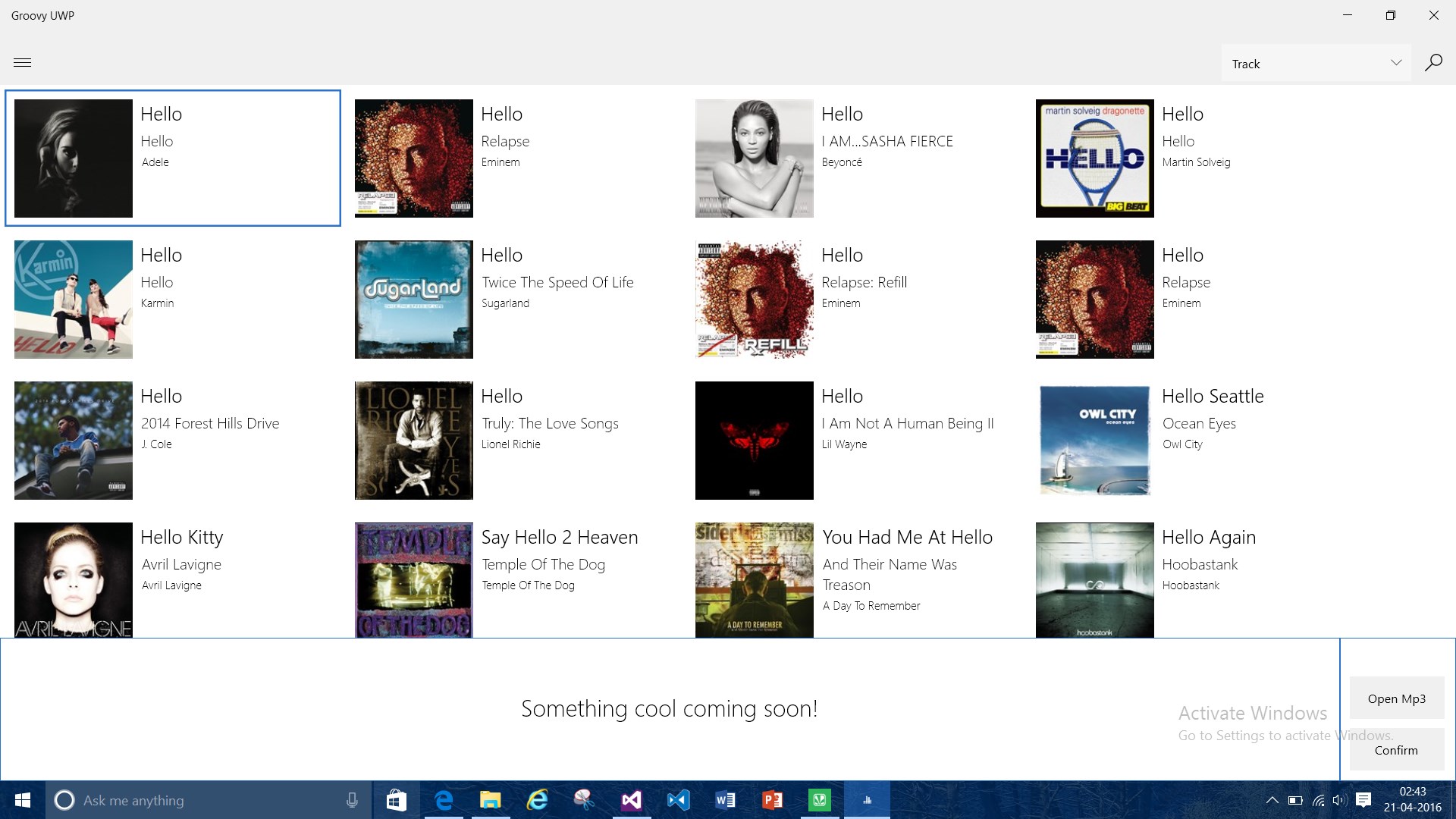The image size is (1456, 819).
Task: Click the search magnifier icon
Action: [1432, 63]
